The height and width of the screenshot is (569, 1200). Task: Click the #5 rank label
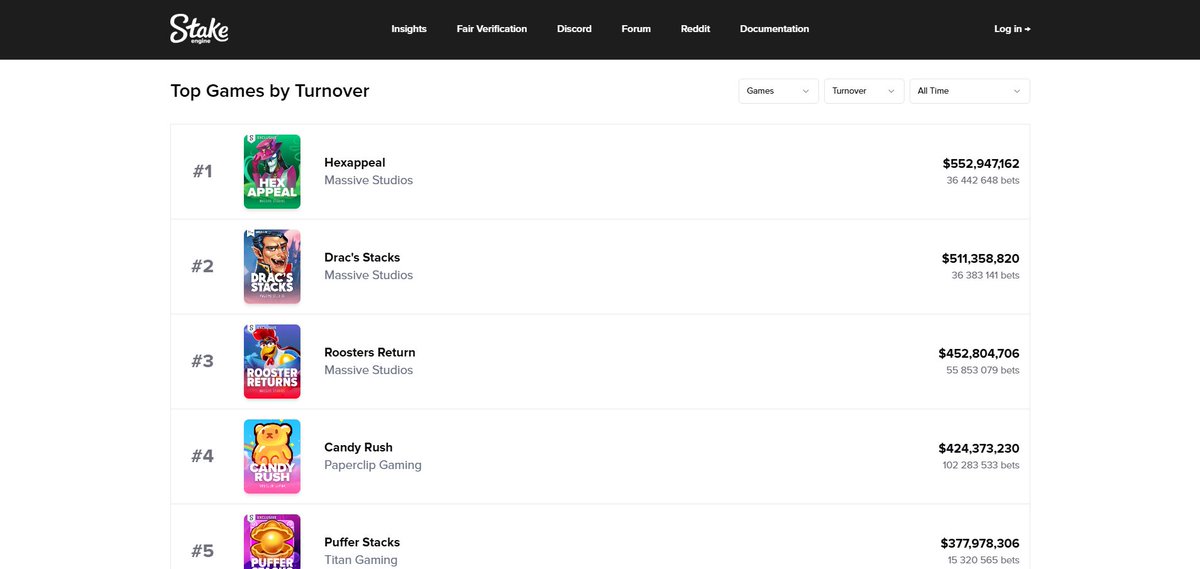point(202,551)
